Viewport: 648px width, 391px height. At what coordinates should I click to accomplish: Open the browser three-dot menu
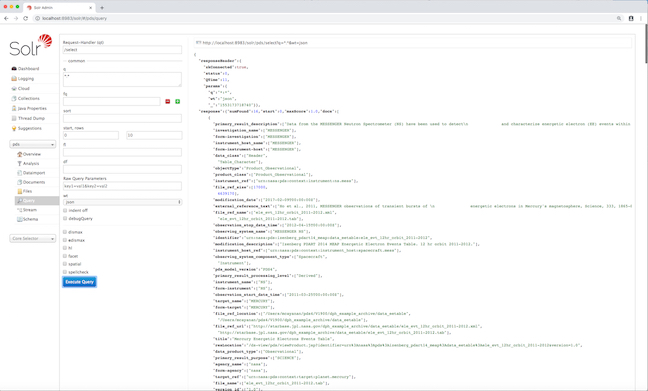pyautogui.click(x=641, y=18)
